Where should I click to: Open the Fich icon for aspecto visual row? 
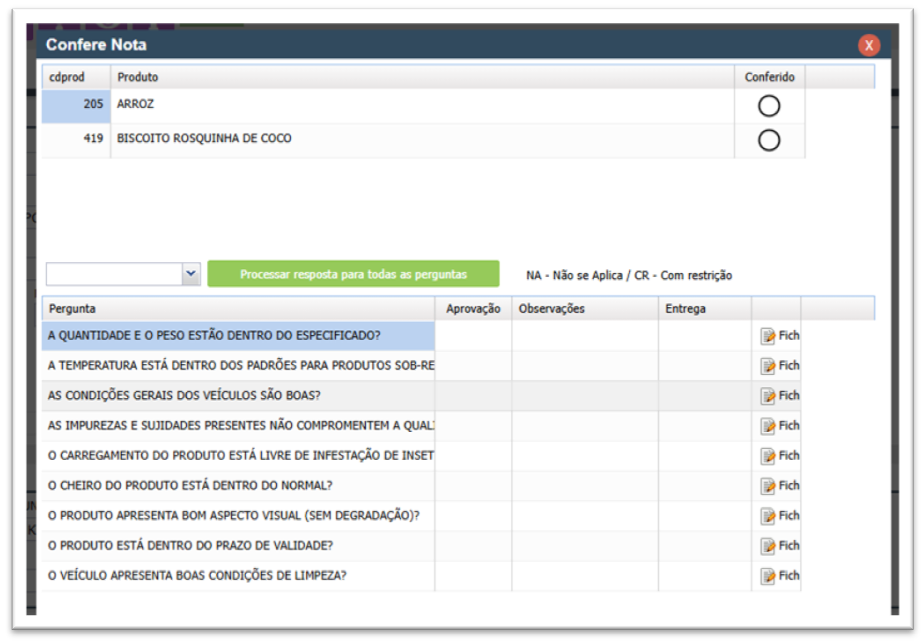[768, 516]
